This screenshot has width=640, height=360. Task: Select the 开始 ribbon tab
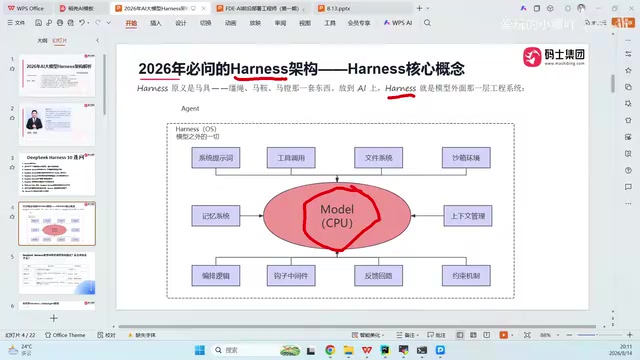131,23
